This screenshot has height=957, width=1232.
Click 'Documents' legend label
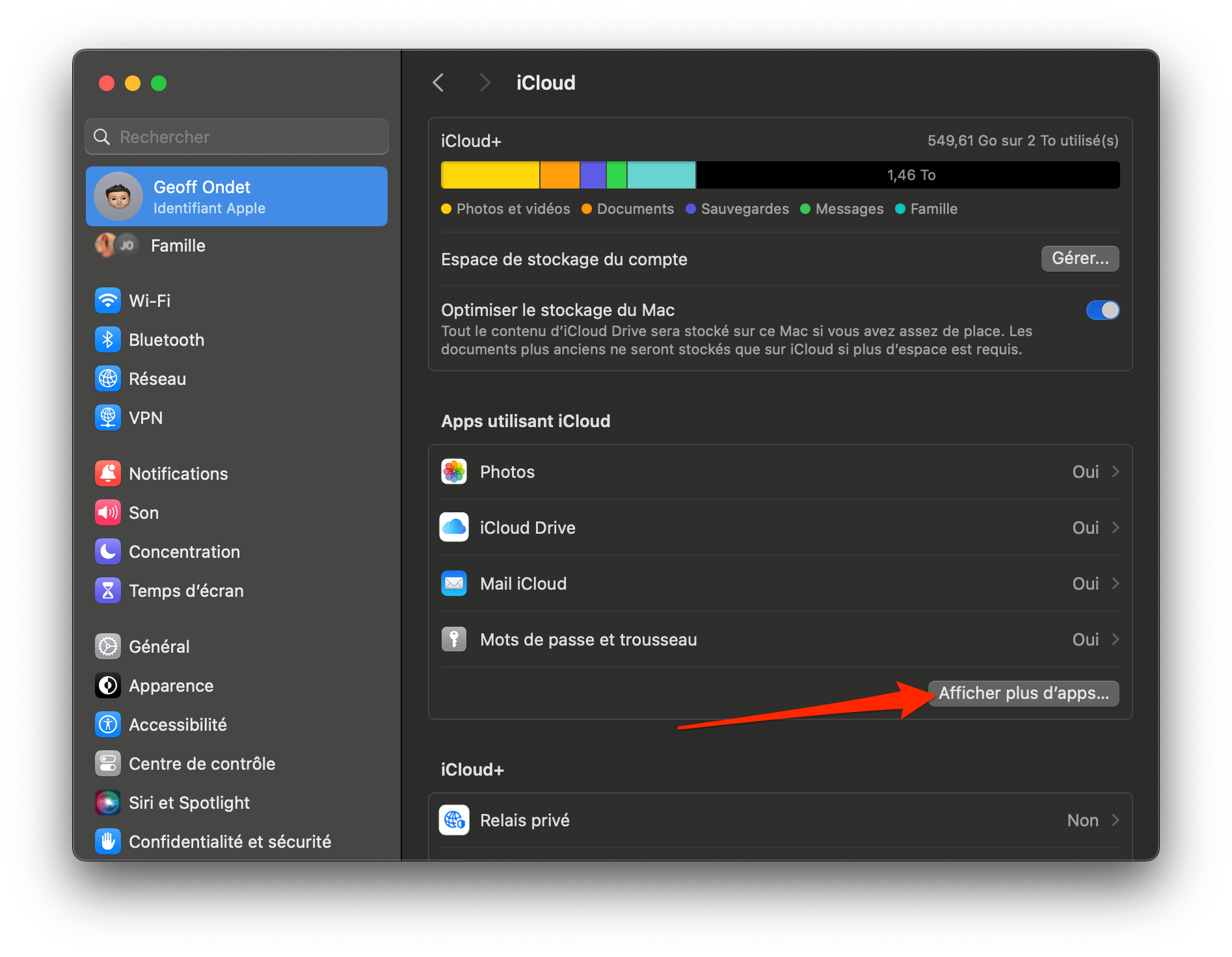[x=635, y=209]
